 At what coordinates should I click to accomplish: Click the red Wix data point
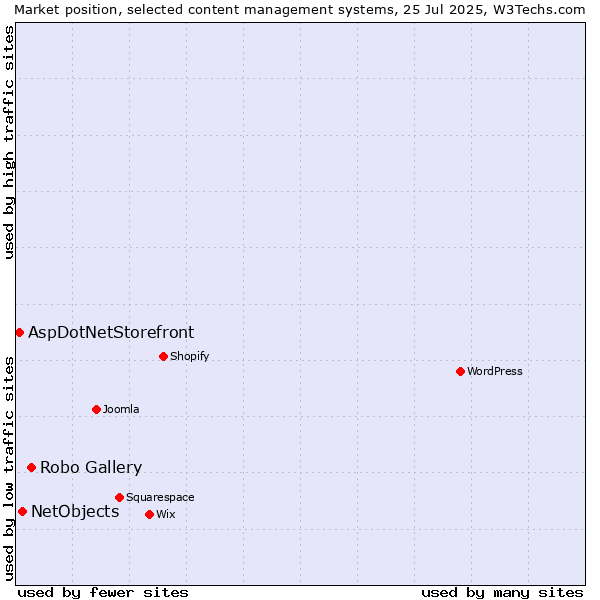click(x=150, y=514)
